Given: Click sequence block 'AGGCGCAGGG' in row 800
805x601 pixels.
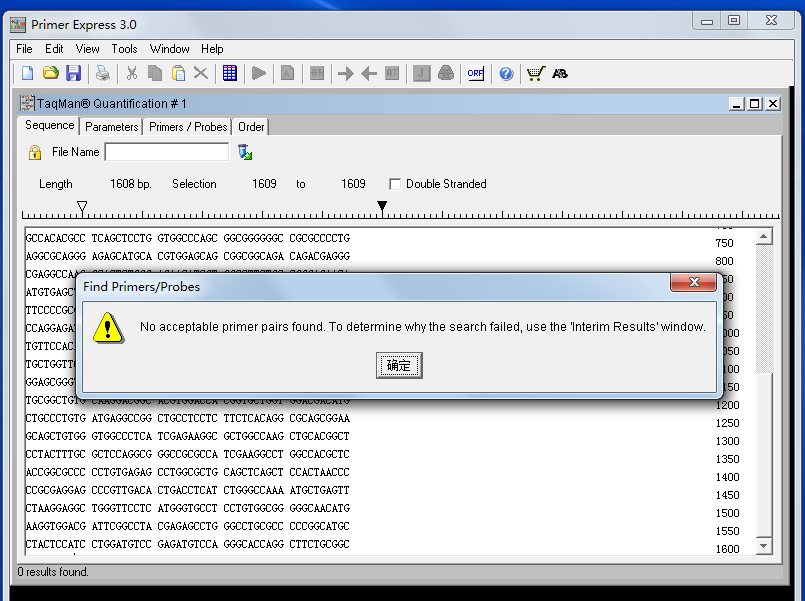Looking at the screenshot, I should (x=55, y=256).
